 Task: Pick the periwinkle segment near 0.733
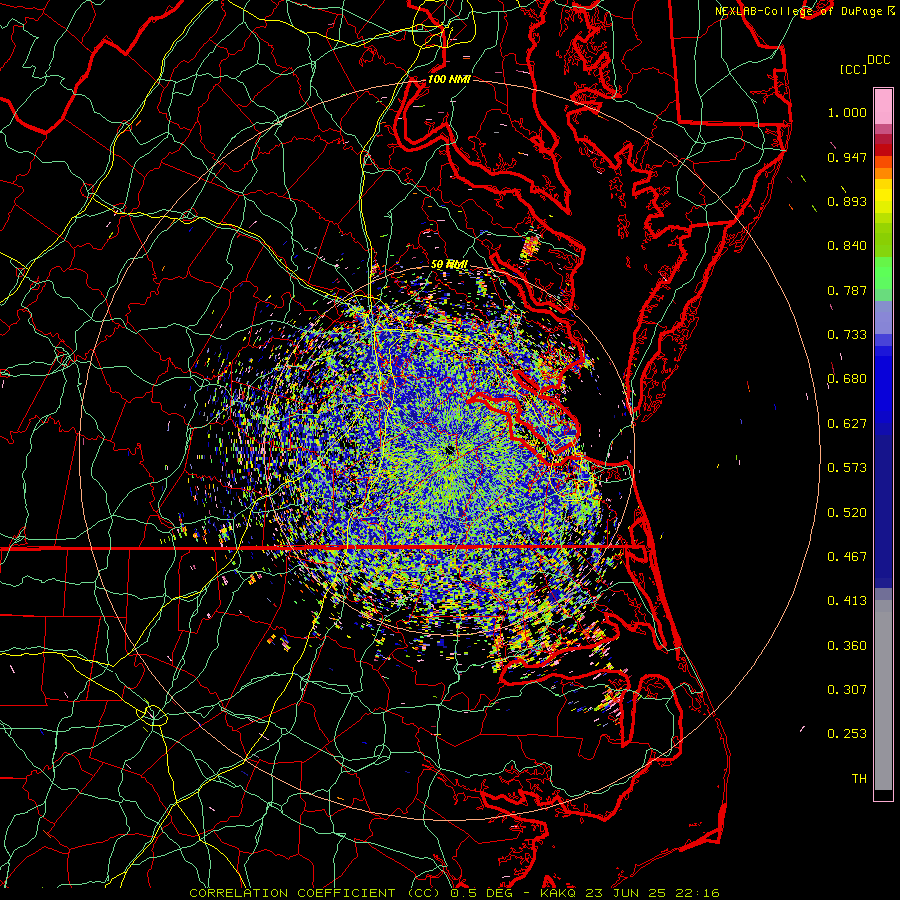[x=883, y=317]
